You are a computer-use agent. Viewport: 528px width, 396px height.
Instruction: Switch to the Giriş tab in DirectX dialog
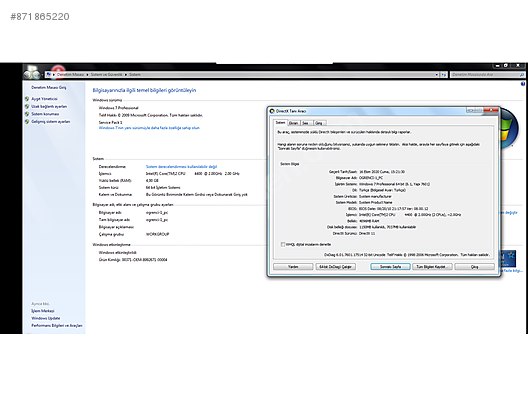[x=319, y=123]
